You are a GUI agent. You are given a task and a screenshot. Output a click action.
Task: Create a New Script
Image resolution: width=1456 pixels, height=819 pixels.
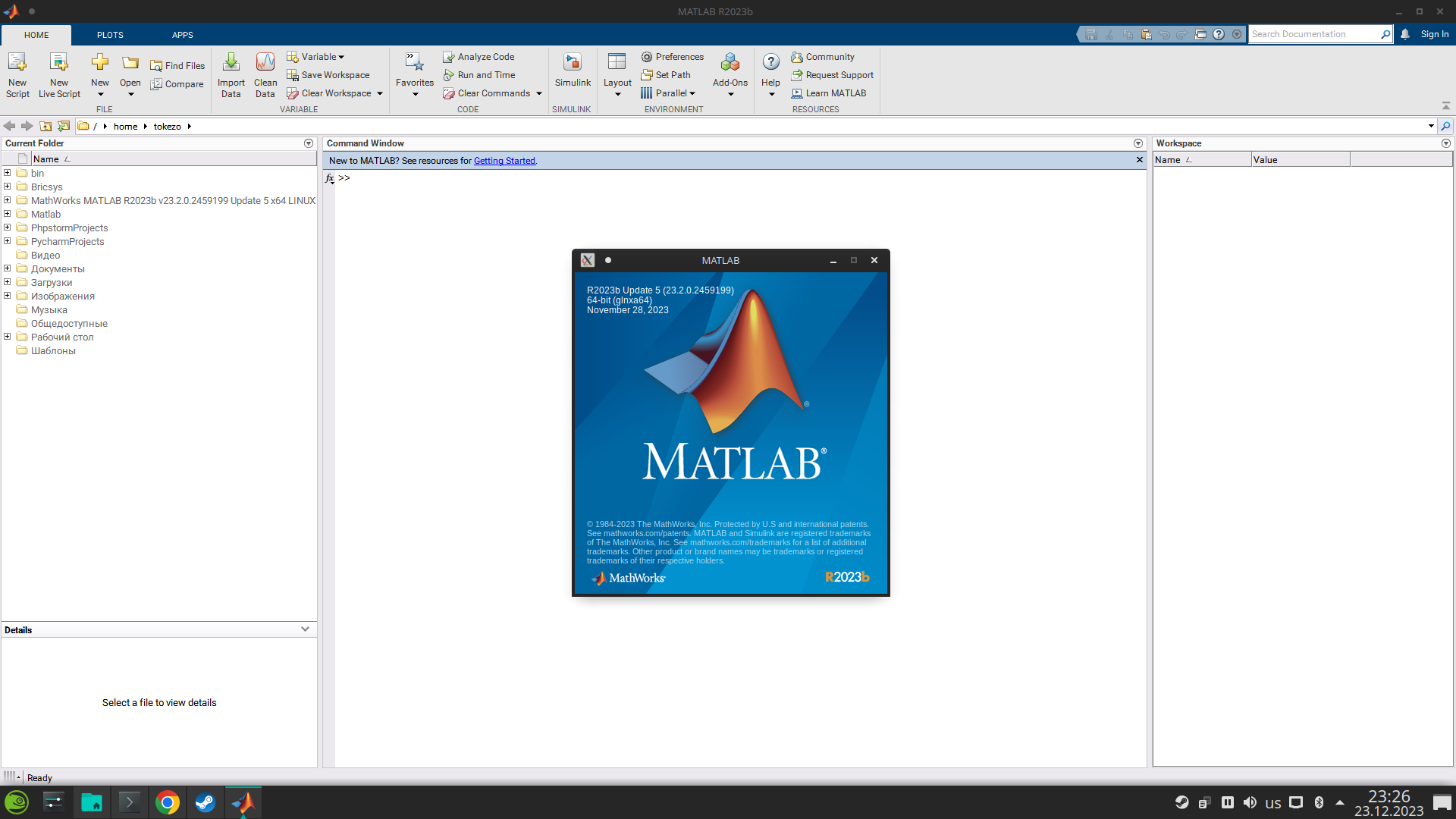tap(17, 74)
